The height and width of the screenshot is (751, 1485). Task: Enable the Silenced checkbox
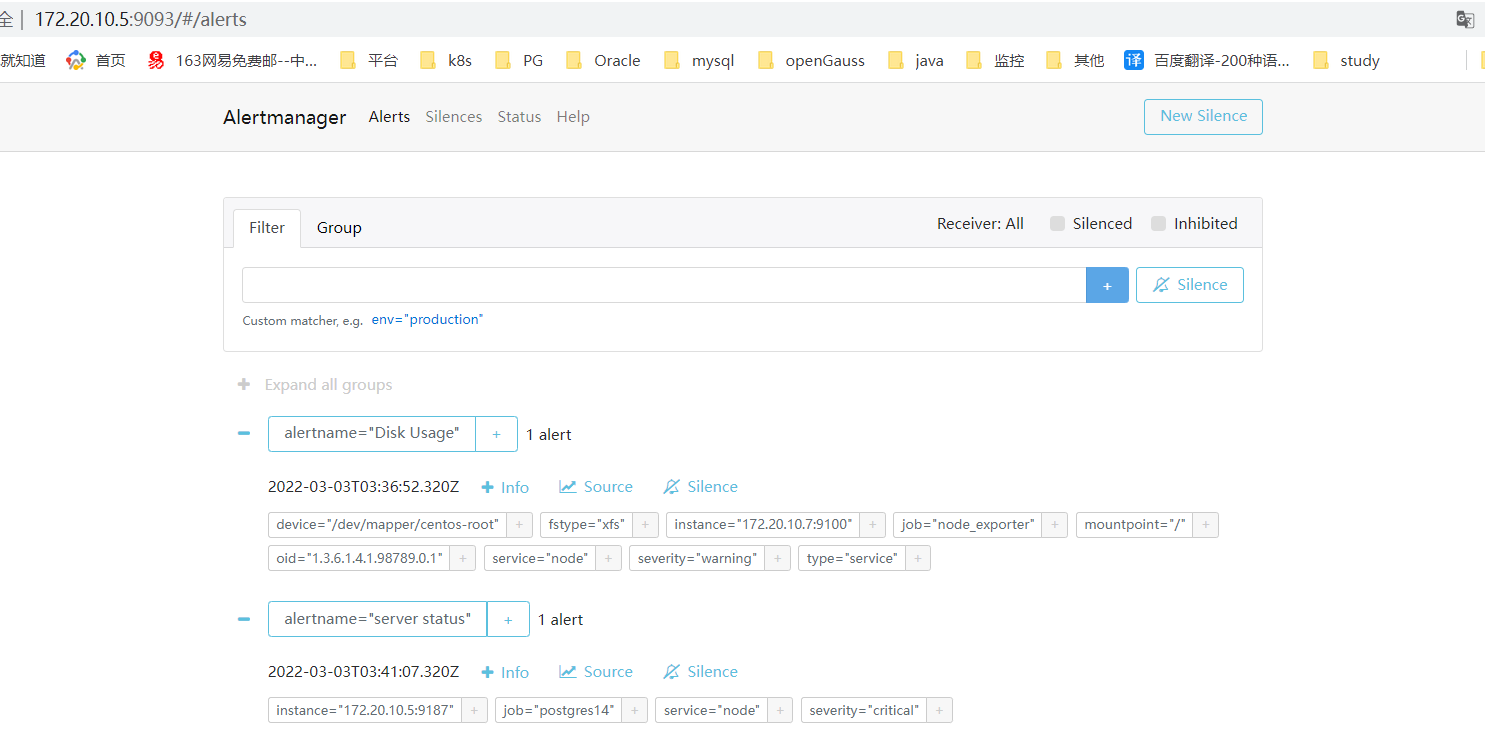pyautogui.click(x=1057, y=223)
